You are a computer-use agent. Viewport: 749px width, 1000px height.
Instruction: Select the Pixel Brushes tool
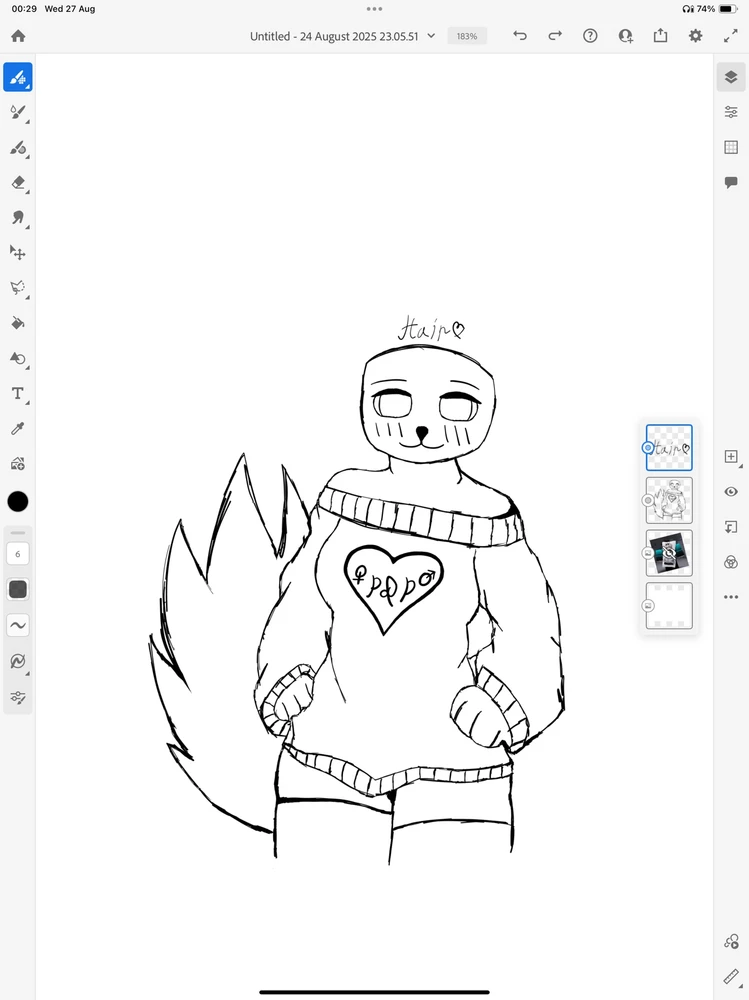coord(18,77)
